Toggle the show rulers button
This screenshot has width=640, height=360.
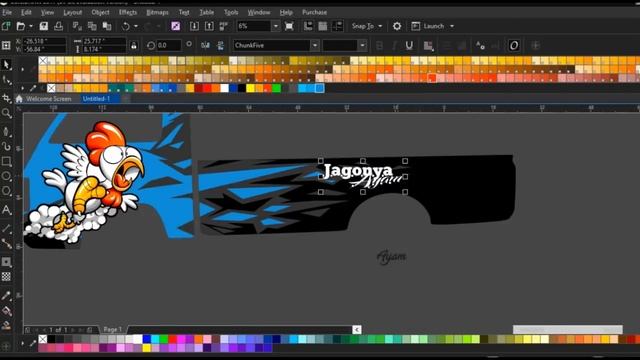tap(308, 26)
